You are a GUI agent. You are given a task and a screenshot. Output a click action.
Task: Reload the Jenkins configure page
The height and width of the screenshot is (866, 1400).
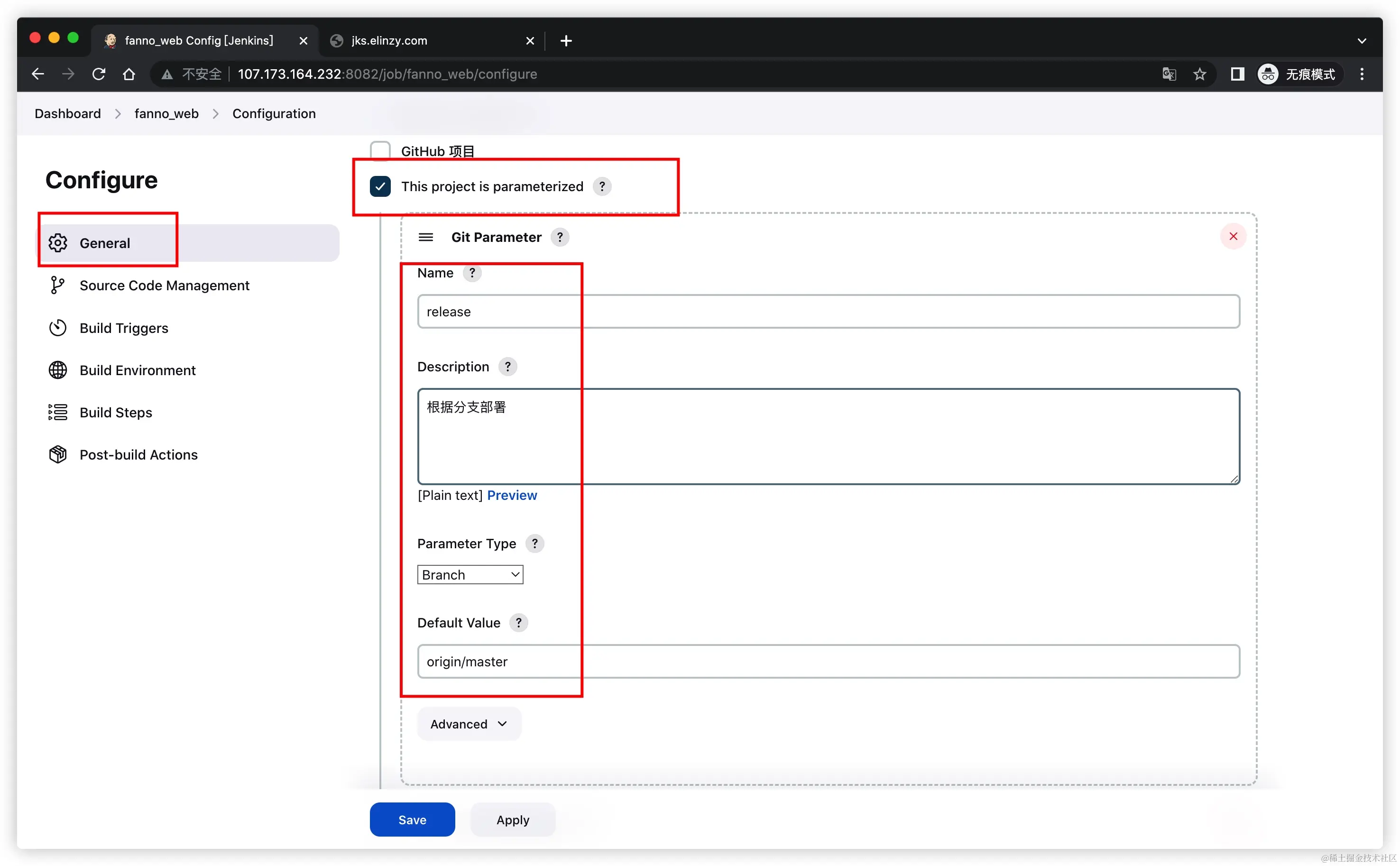click(x=99, y=74)
